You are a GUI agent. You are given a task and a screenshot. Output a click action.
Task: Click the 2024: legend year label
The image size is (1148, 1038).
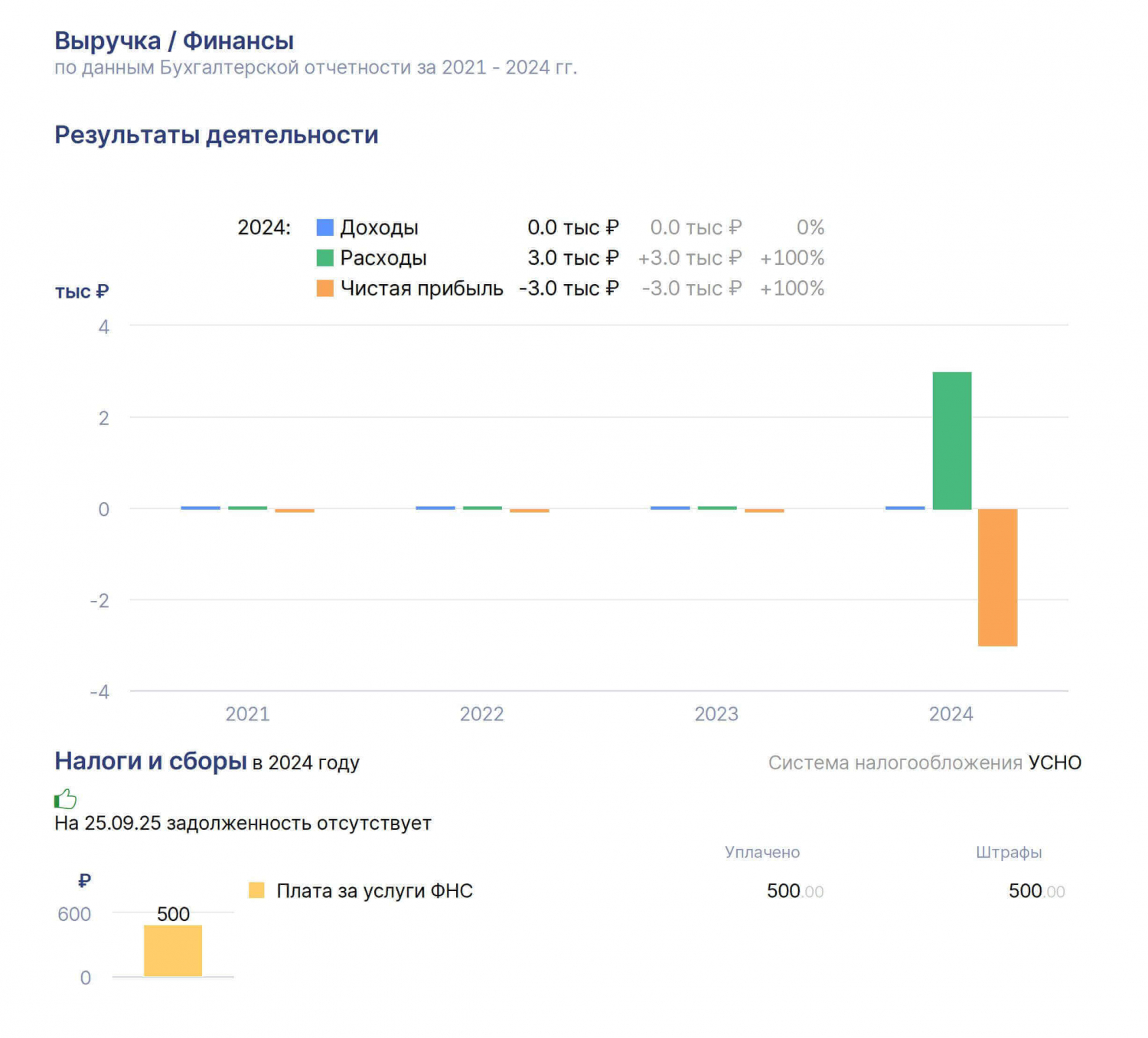point(264,227)
